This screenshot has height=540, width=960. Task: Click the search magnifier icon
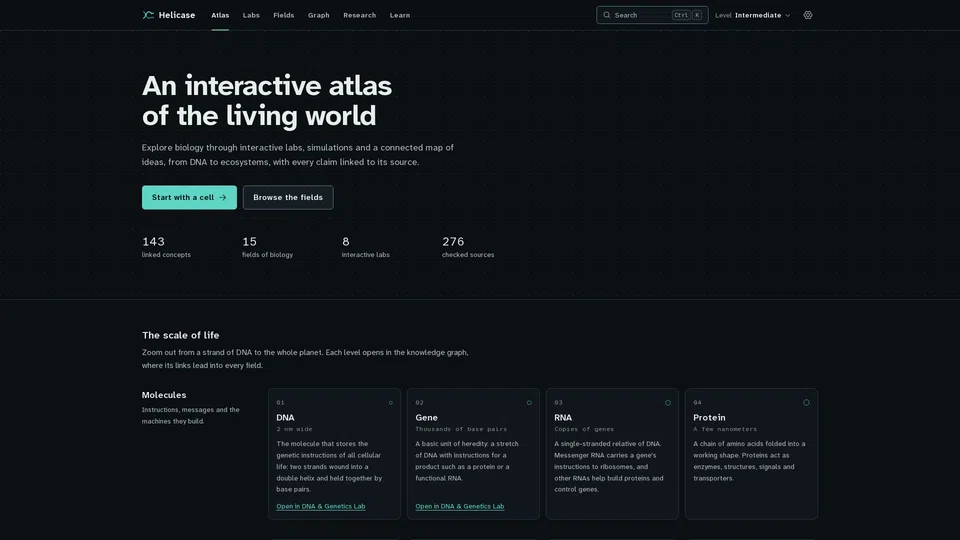[x=607, y=15]
